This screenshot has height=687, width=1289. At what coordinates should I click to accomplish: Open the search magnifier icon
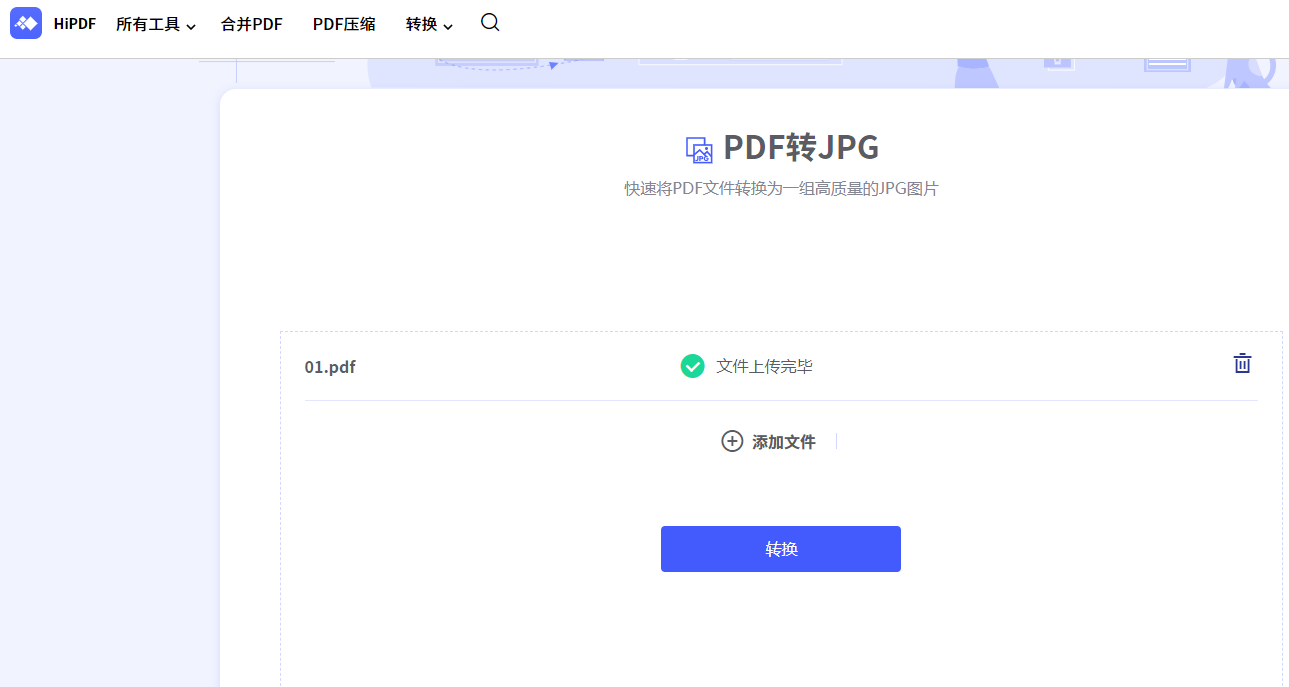(489, 21)
